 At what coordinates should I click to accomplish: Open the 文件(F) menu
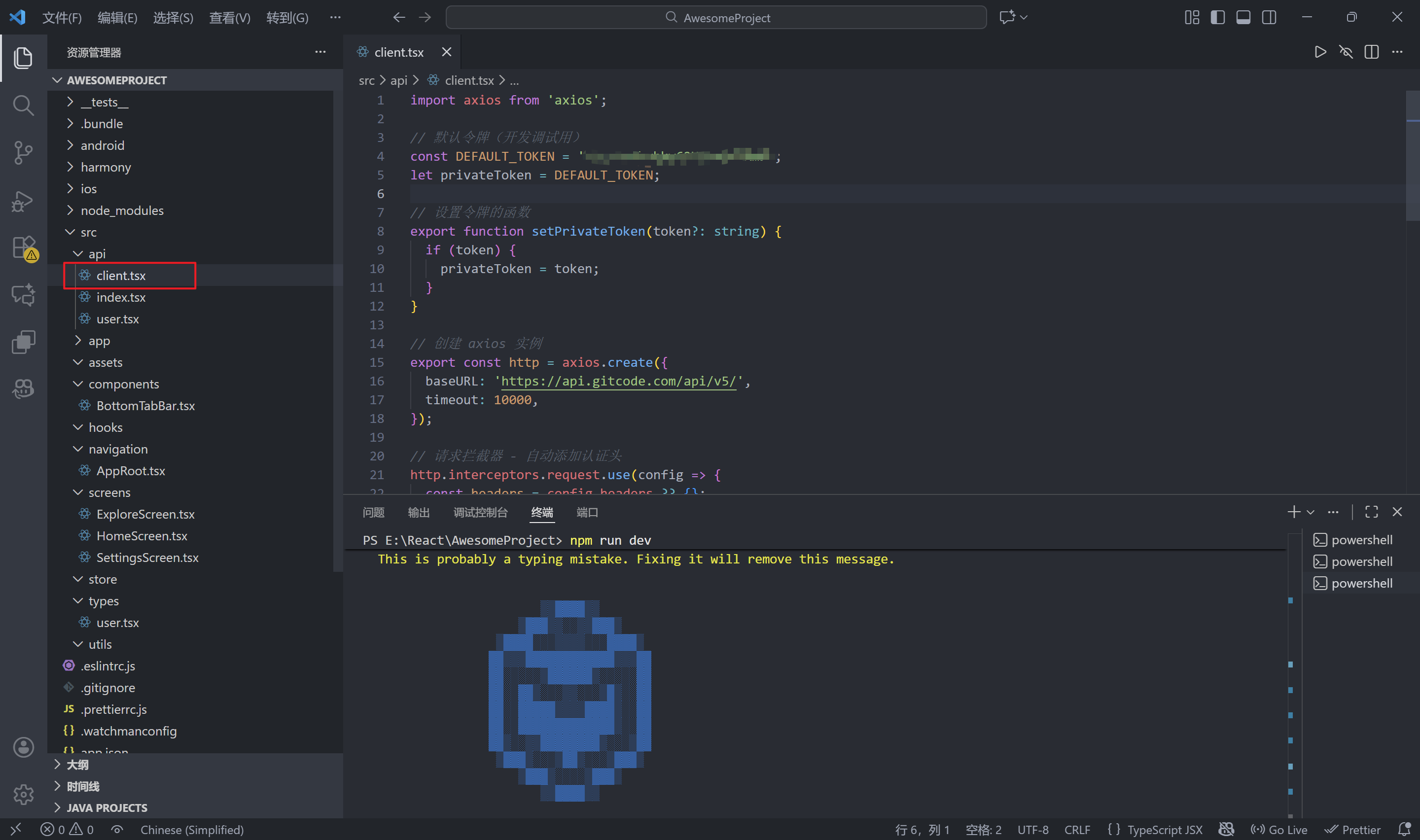coord(62,18)
